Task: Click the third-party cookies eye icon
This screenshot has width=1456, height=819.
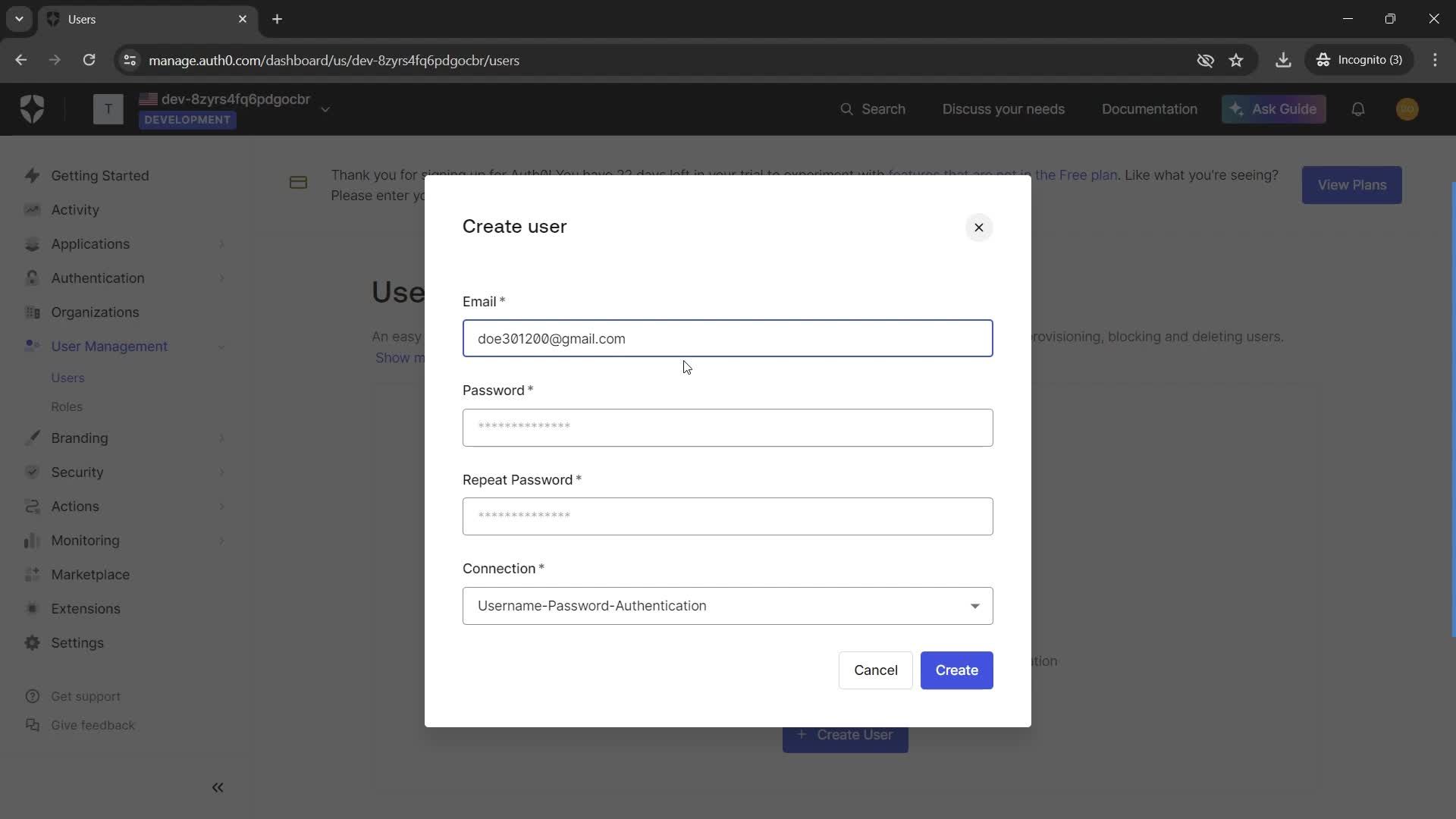Action: coord(1205,60)
